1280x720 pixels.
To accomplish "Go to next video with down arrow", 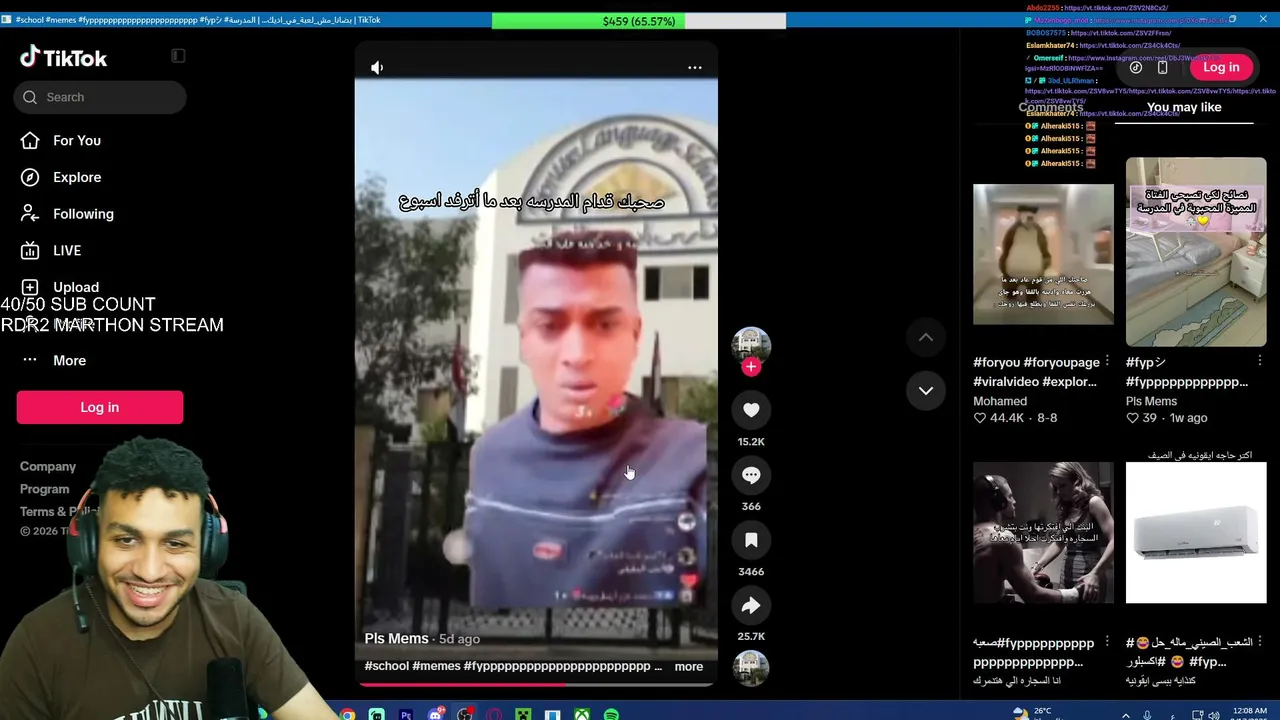I will (x=926, y=390).
